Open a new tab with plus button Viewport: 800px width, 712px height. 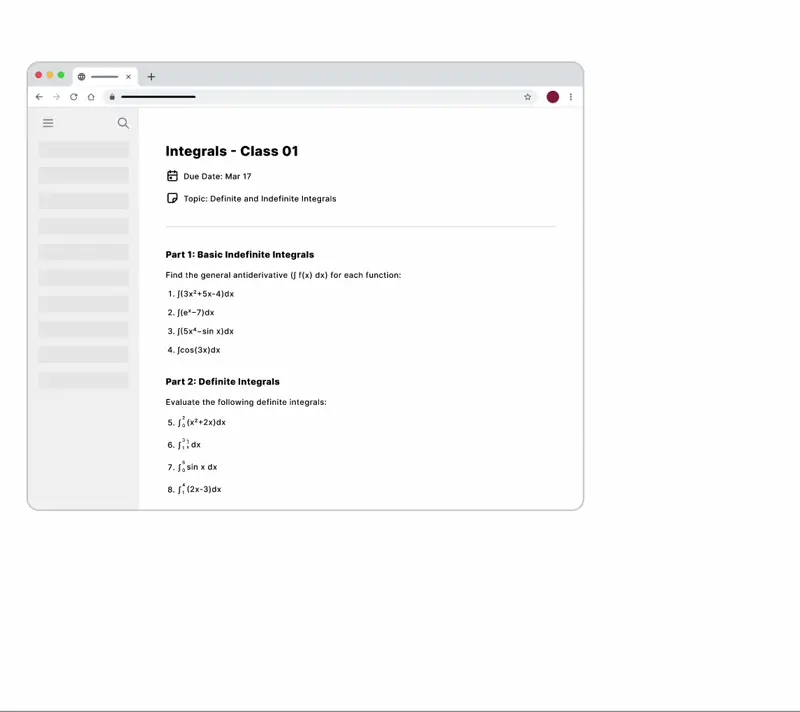point(151,77)
